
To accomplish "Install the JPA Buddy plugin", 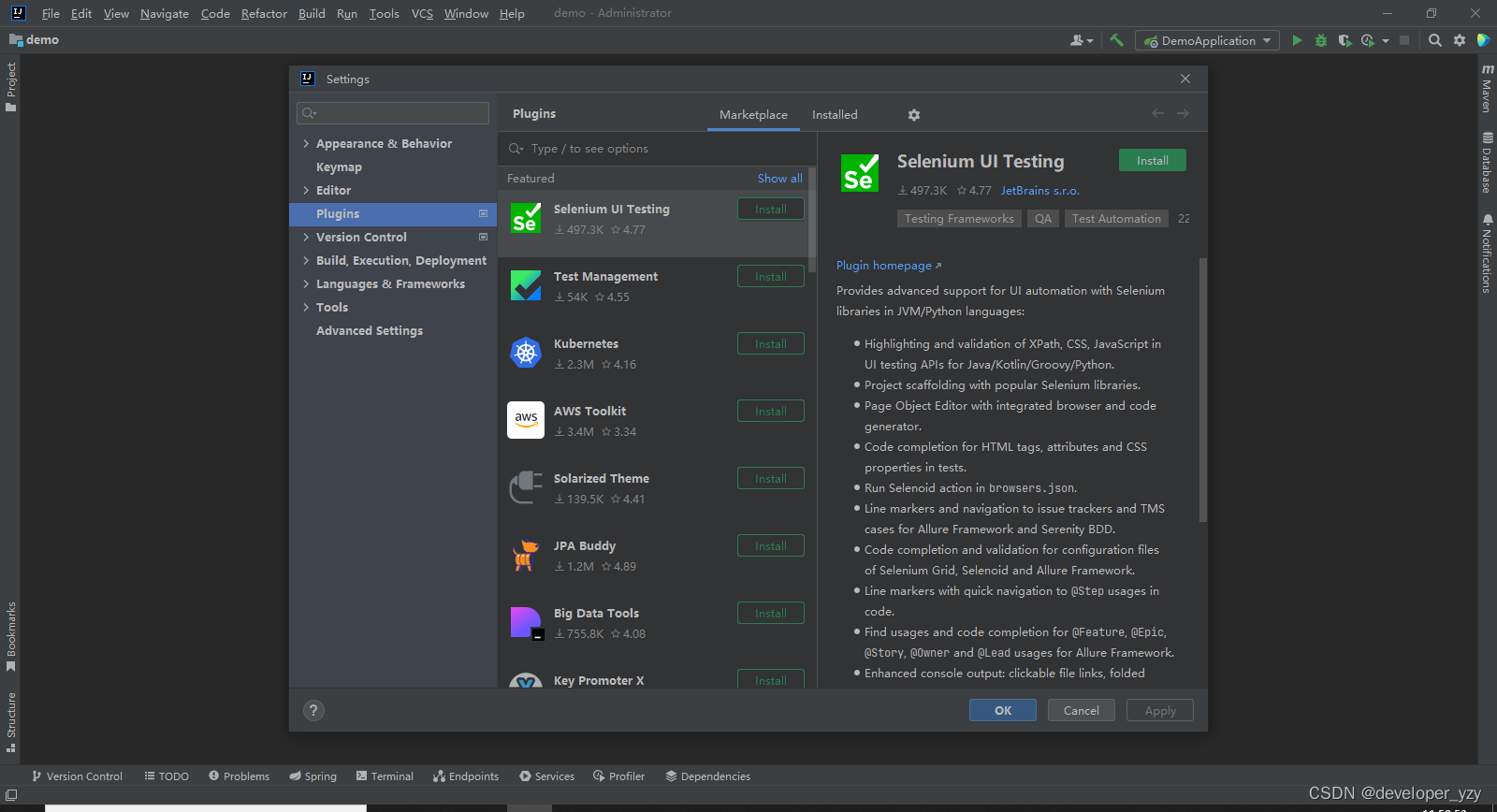I will pyautogui.click(x=771, y=546).
